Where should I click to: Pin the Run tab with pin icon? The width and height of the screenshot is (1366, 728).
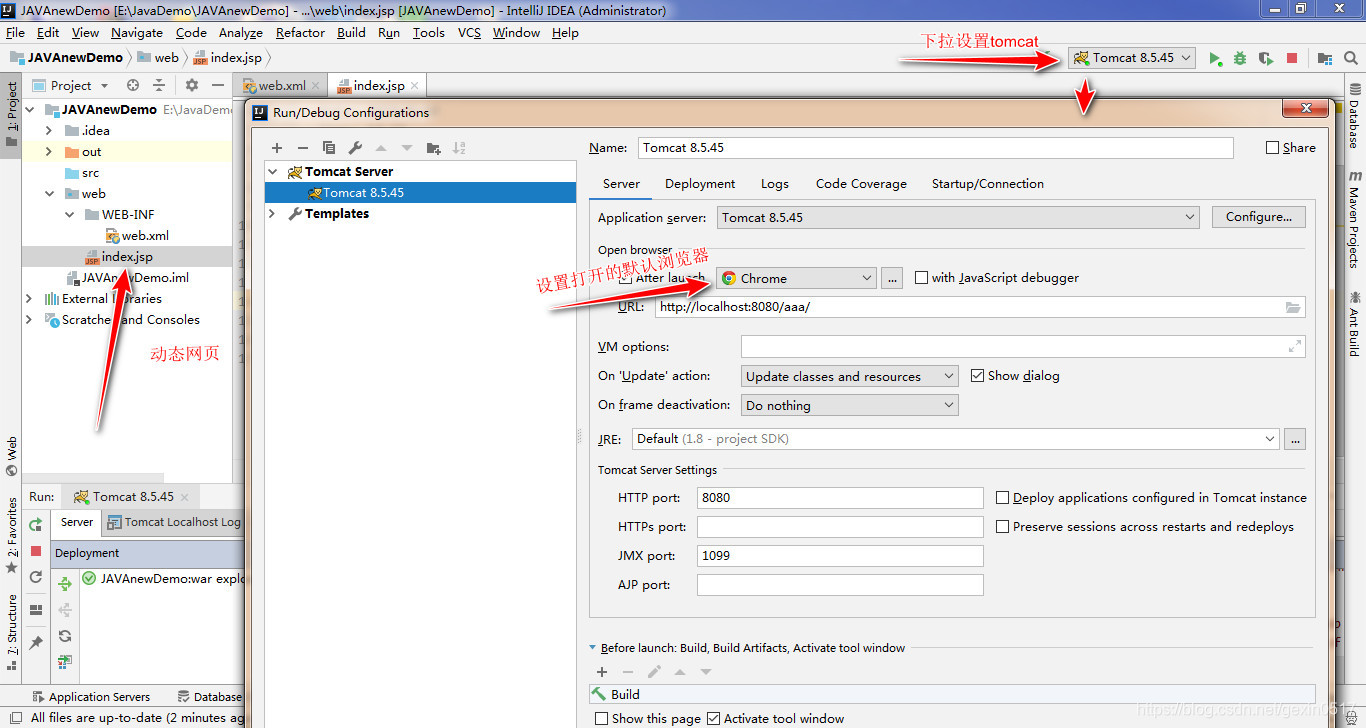pyautogui.click(x=36, y=642)
